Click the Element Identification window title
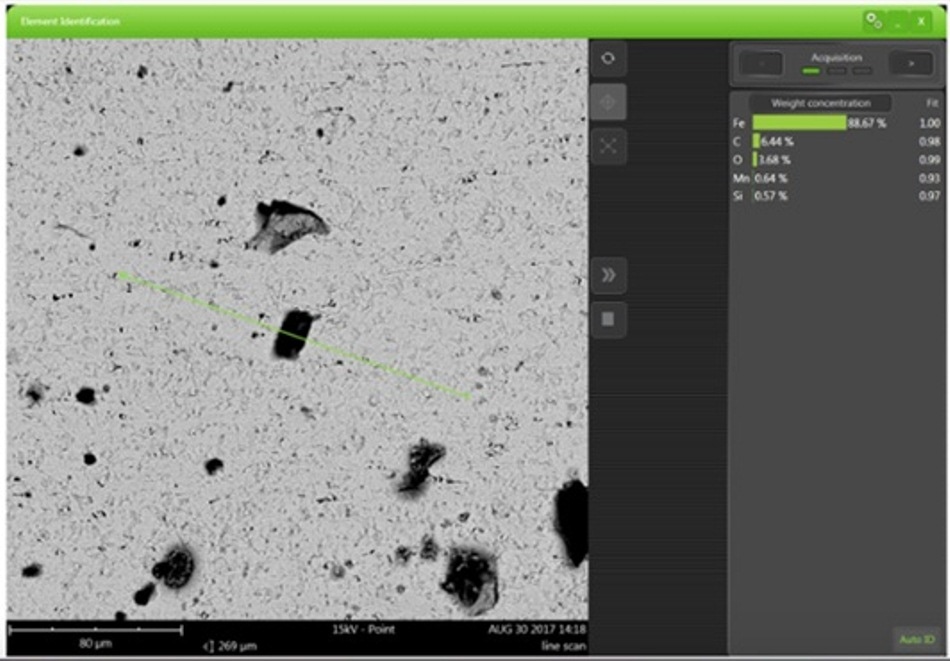Image resolution: width=950 pixels, height=661 pixels. point(70,21)
